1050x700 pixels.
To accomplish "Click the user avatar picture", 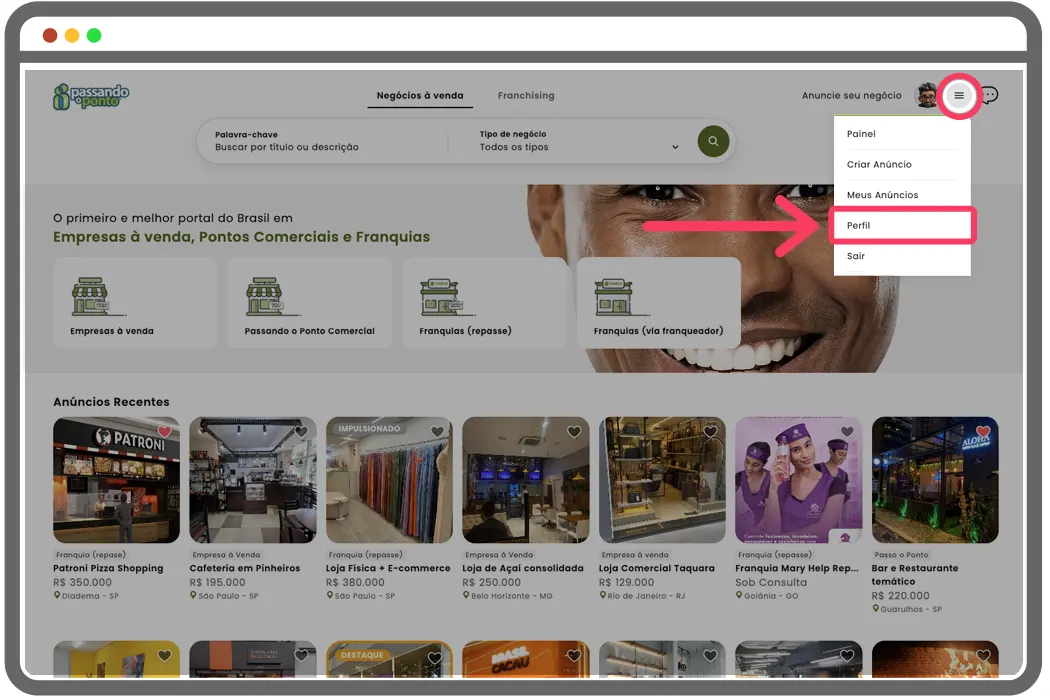I will [x=927, y=95].
